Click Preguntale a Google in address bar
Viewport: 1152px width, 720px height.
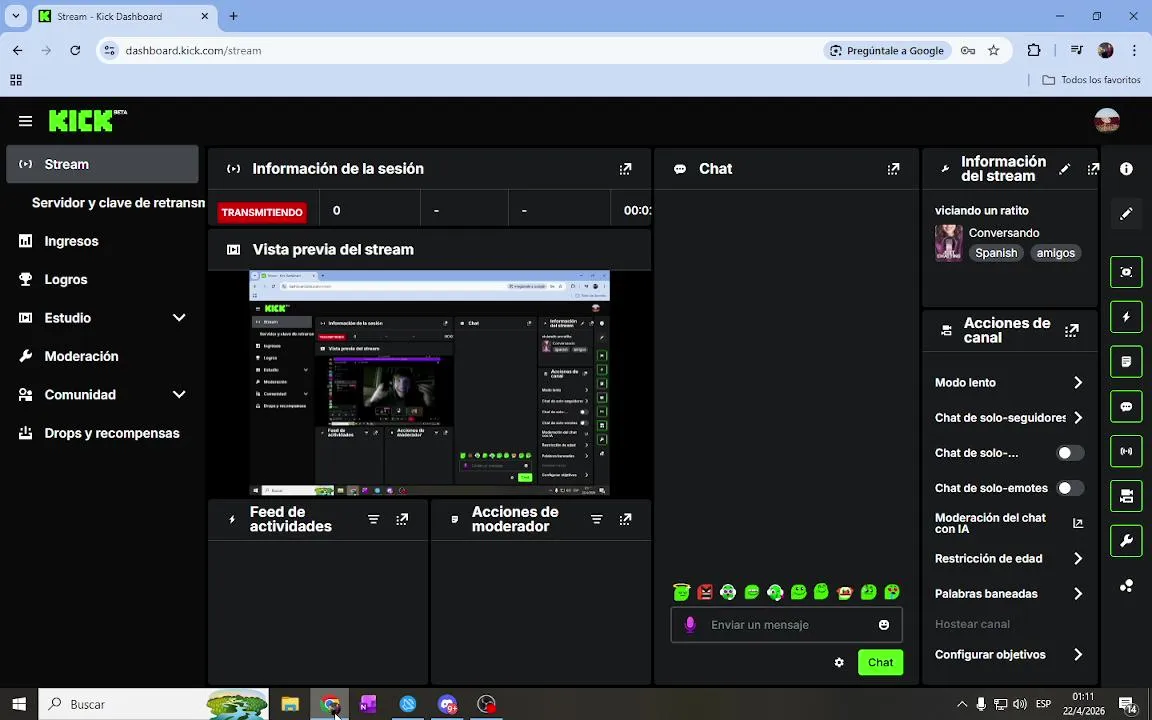pyautogui.click(x=887, y=51)
